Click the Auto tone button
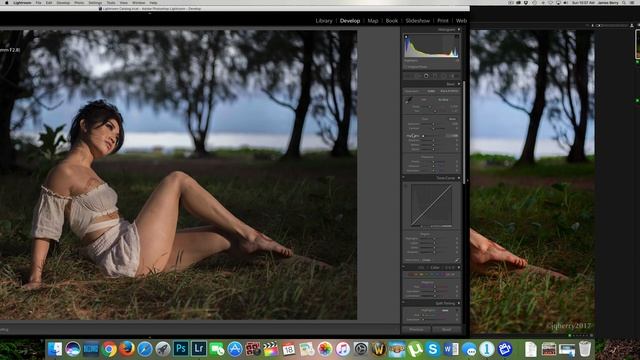This screenshot has width=640, height=360. pos(452,119)
